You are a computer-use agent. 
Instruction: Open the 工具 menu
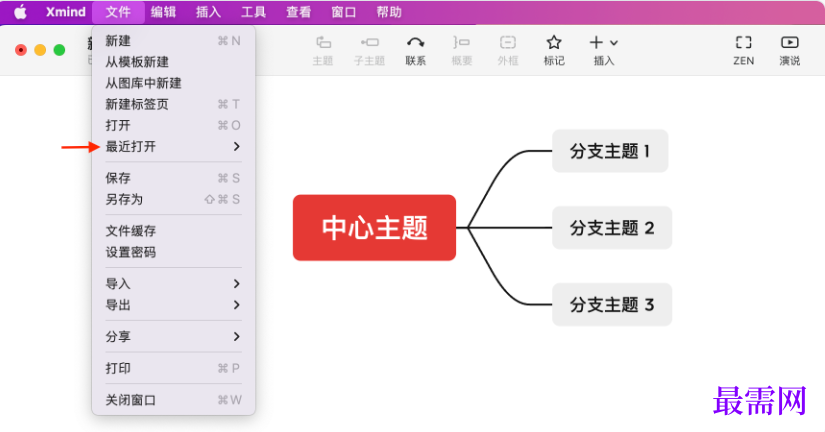click(x=254, y=12)
